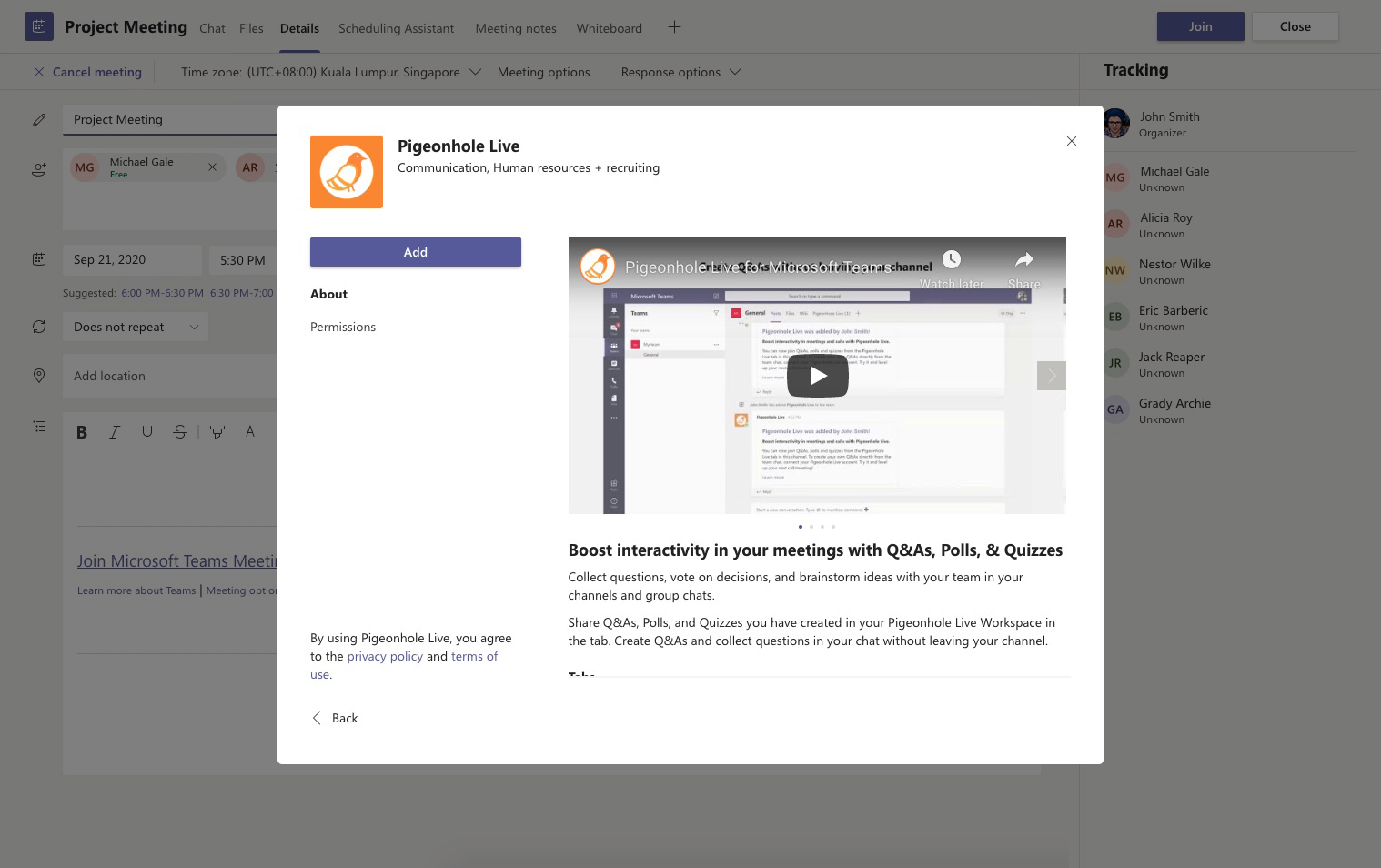
Task: Switch to Scheduling Assistant tab
Action: 396,28
